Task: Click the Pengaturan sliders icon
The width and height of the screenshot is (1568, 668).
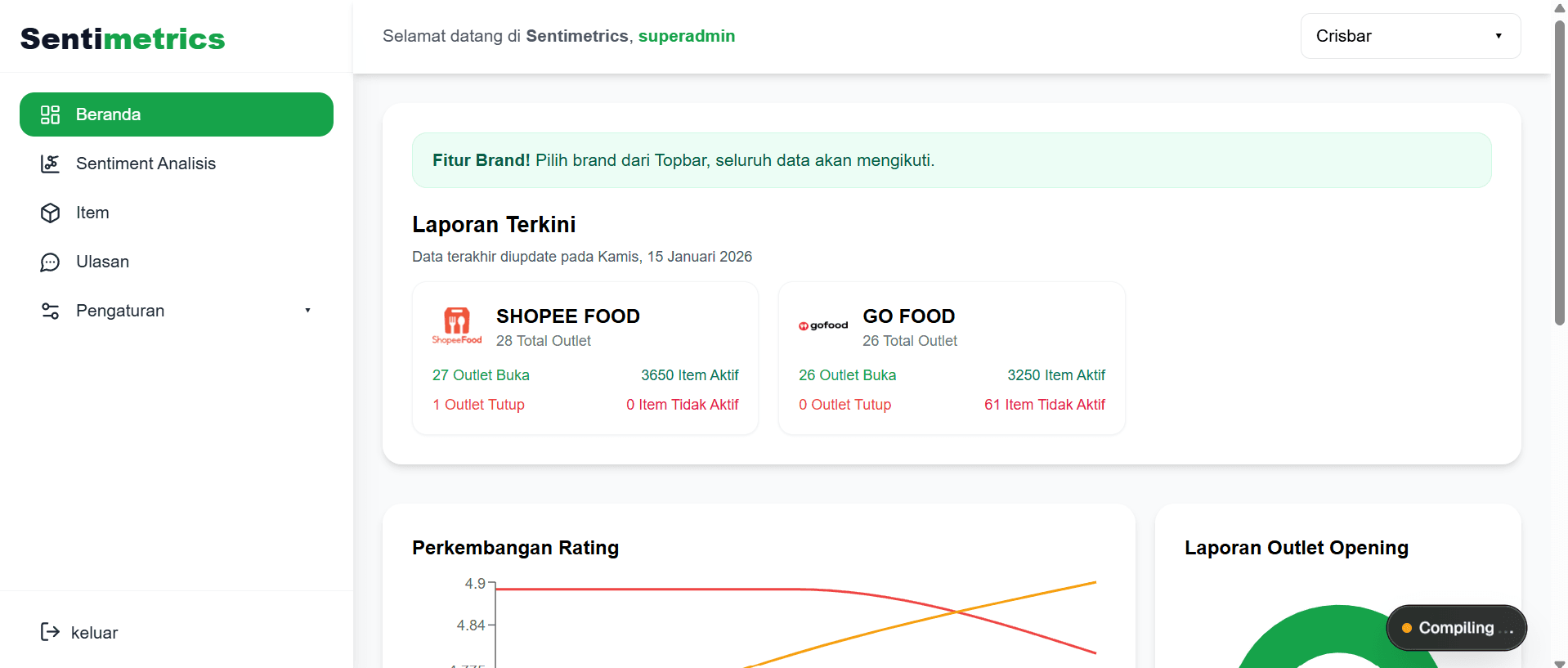Action: tap(50, 311)
